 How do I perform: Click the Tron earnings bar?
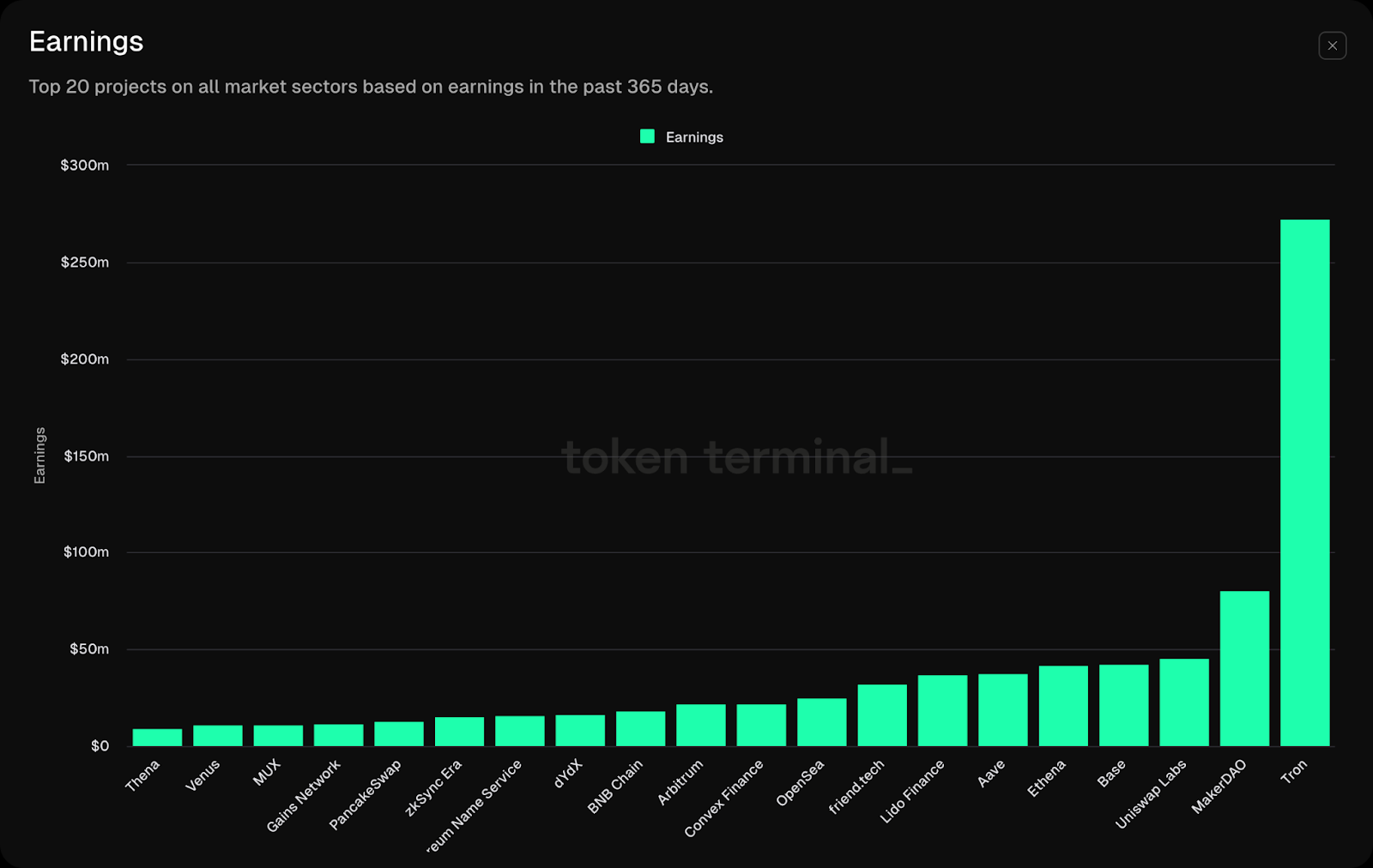[x=1304, y=482]
